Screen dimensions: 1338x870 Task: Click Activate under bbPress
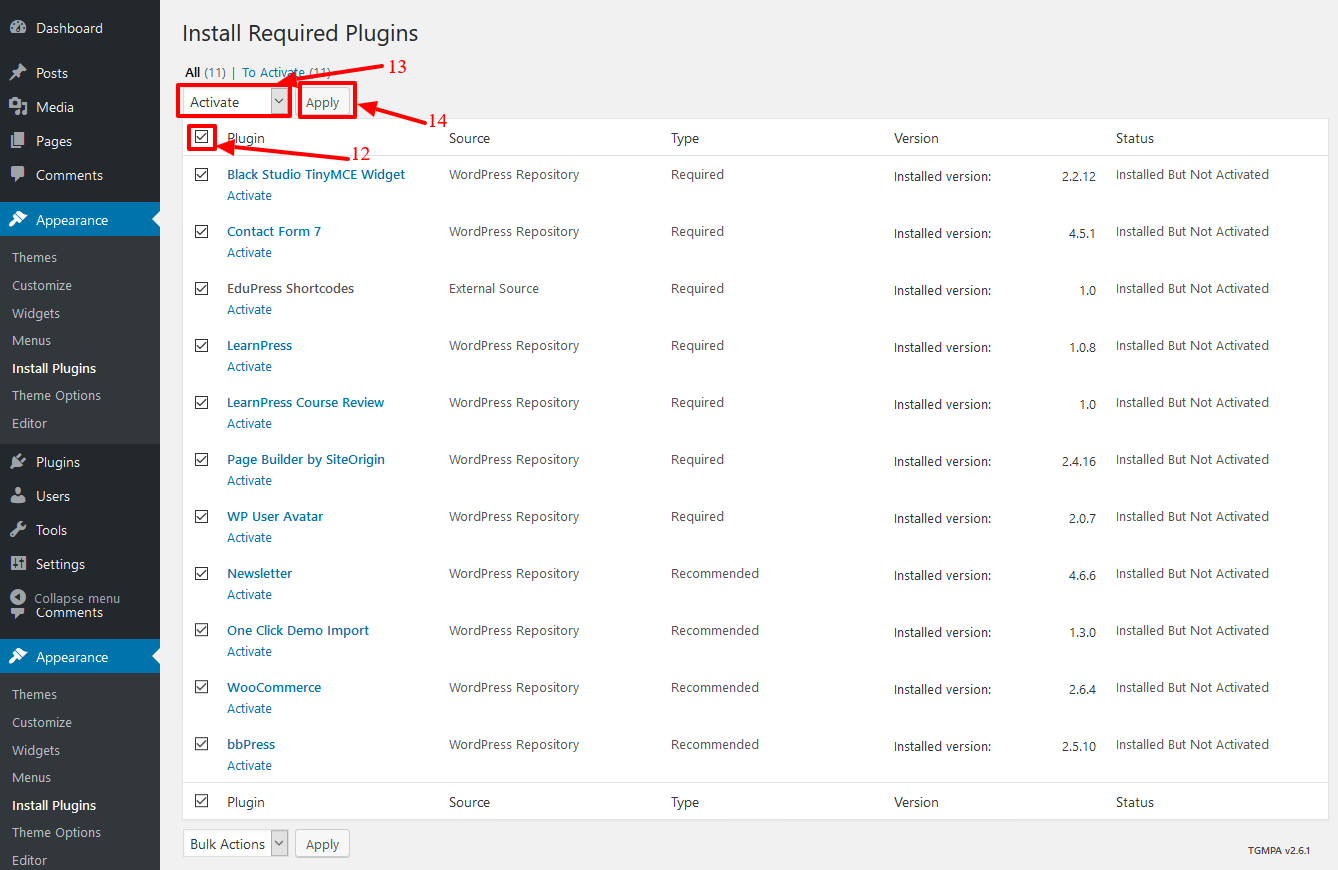(249, 766)
